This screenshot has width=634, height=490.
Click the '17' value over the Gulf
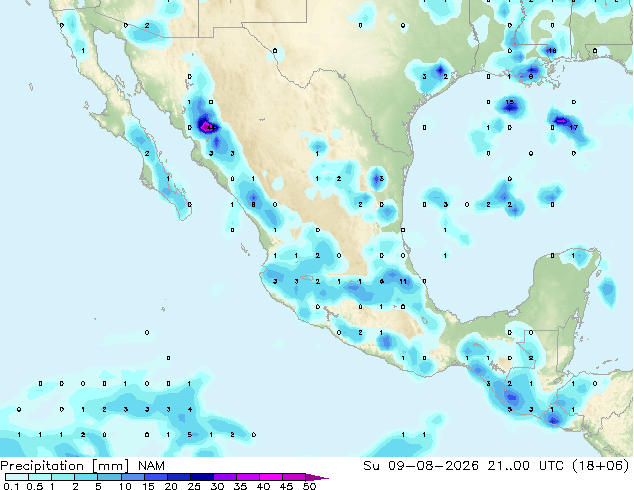tap(573, 127)
